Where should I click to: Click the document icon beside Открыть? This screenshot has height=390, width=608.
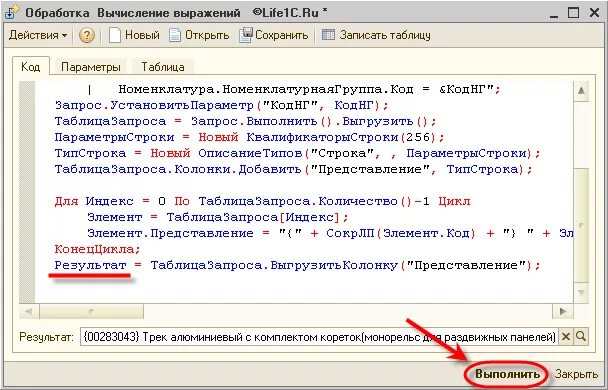(x=175, y=35)
